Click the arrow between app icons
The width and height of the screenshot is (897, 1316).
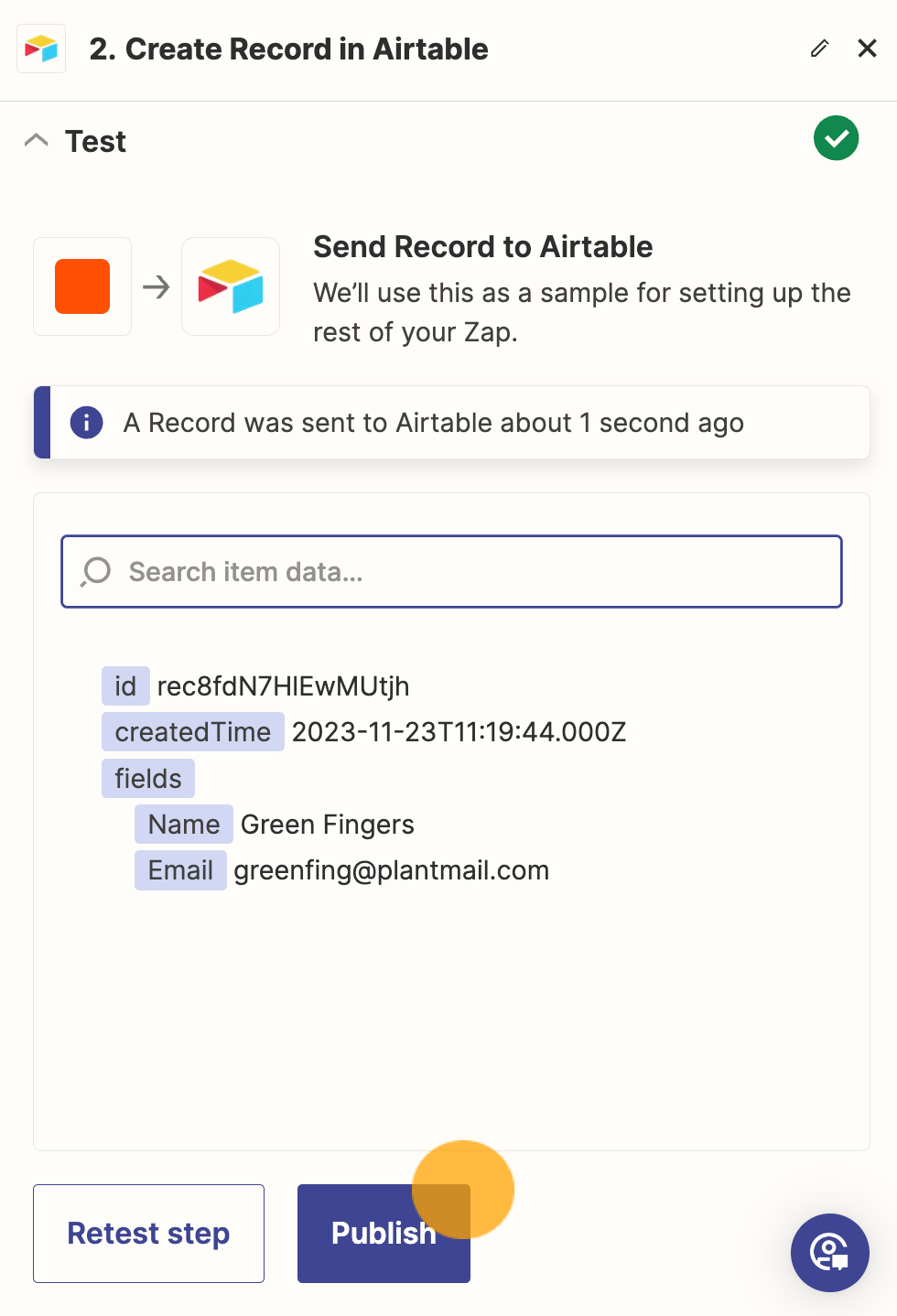point(157,287)
